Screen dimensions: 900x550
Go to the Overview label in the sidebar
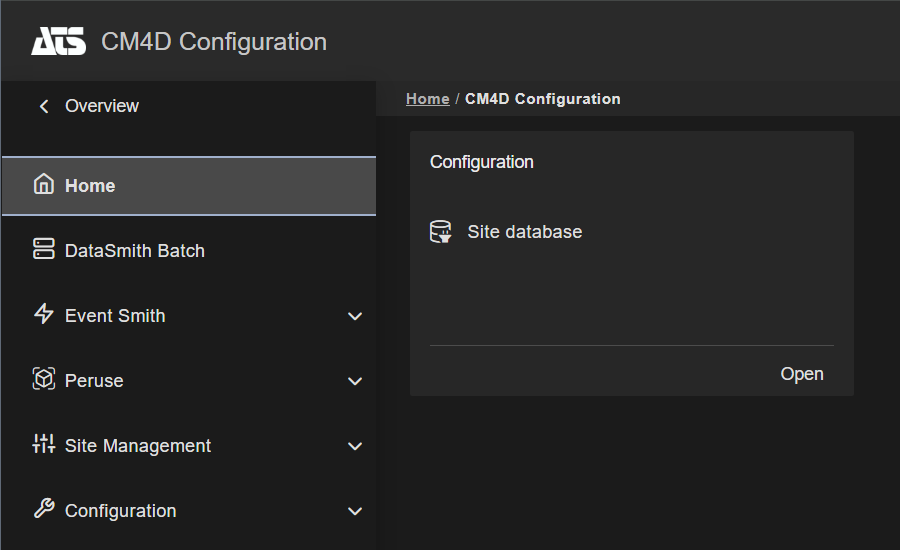click(x=102, y=106)
